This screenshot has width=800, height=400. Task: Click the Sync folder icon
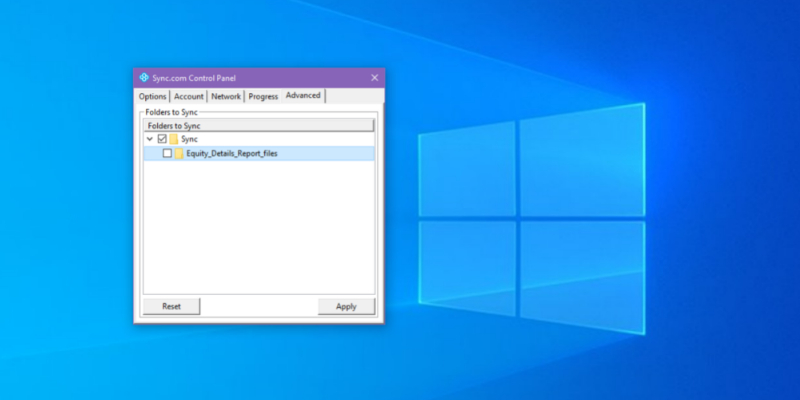point(174,139)
